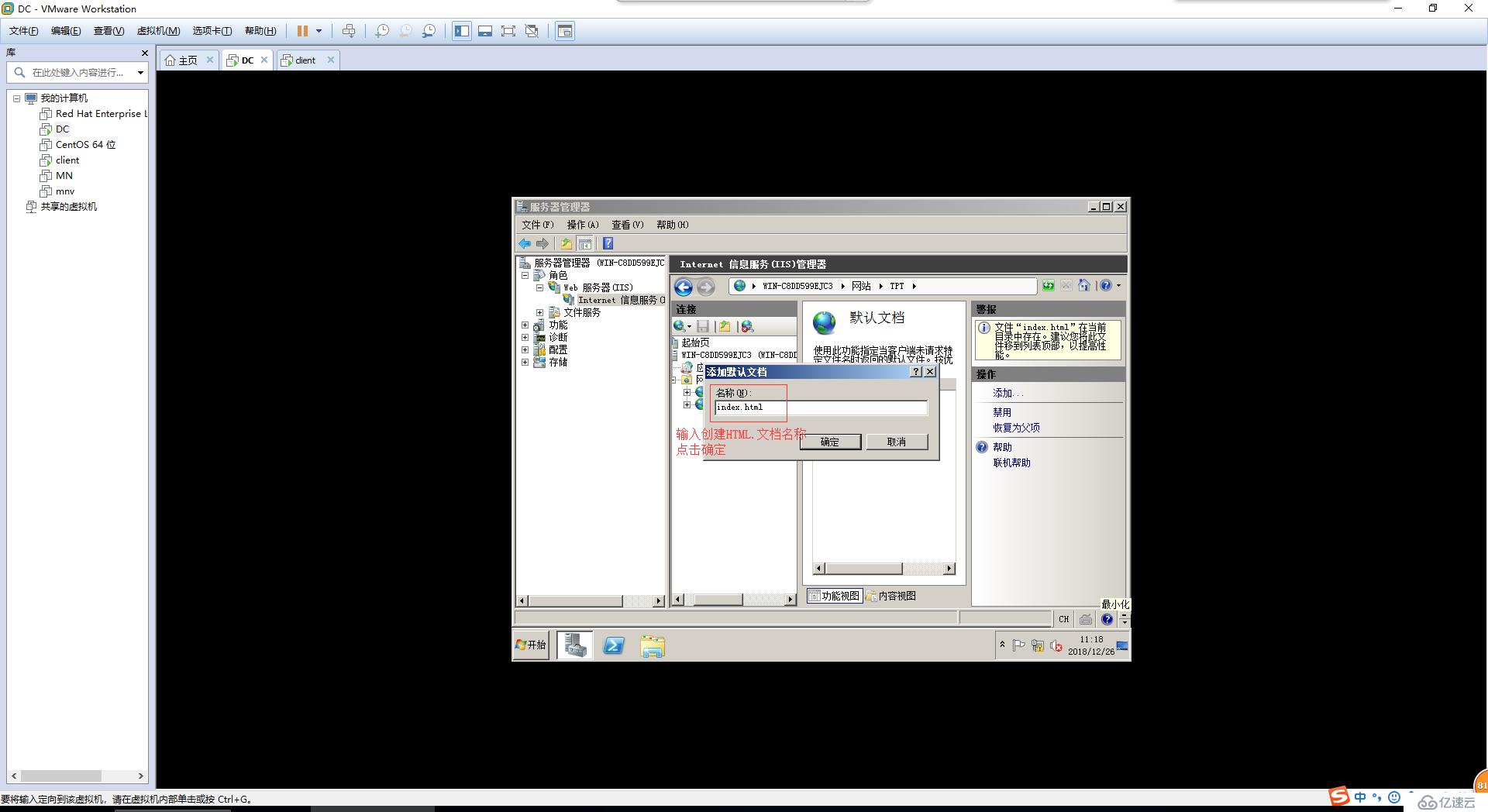
Task: Enter full screen mode via toolbar icon
Action: pyautogui.click(x=508, y=31)
